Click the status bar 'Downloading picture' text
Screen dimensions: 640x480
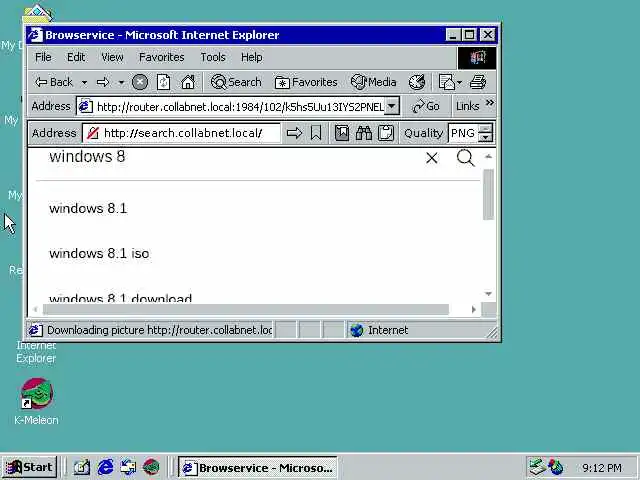159,330
